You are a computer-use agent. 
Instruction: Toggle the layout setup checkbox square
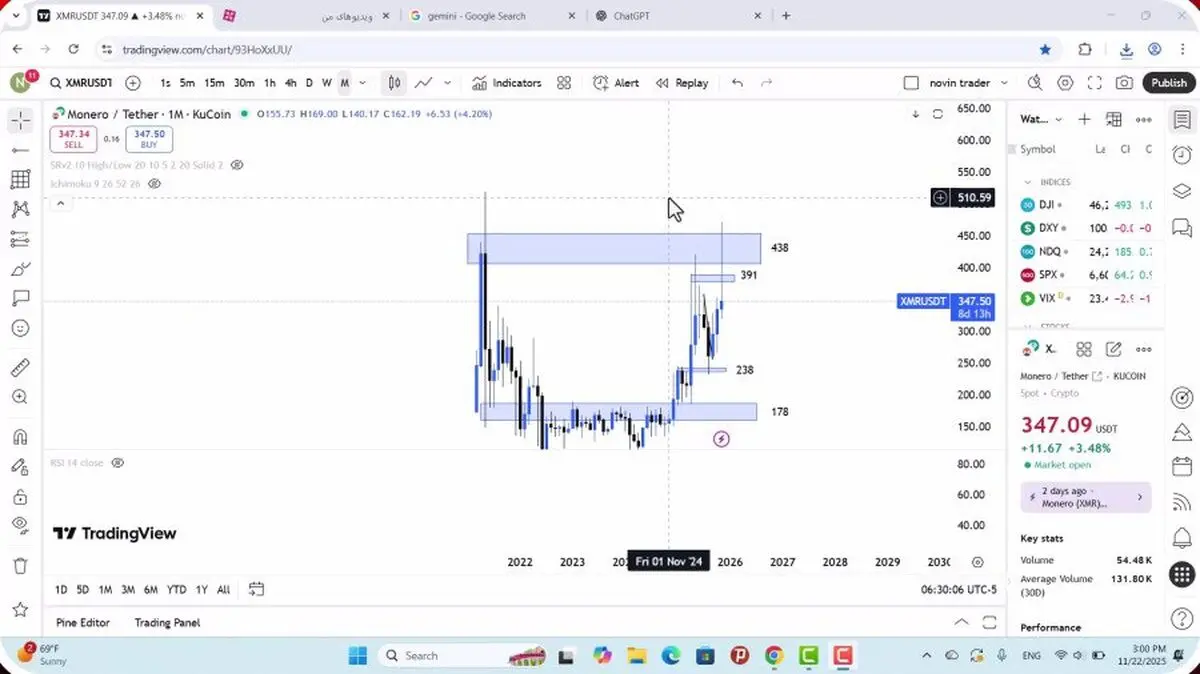coord(910,83)
